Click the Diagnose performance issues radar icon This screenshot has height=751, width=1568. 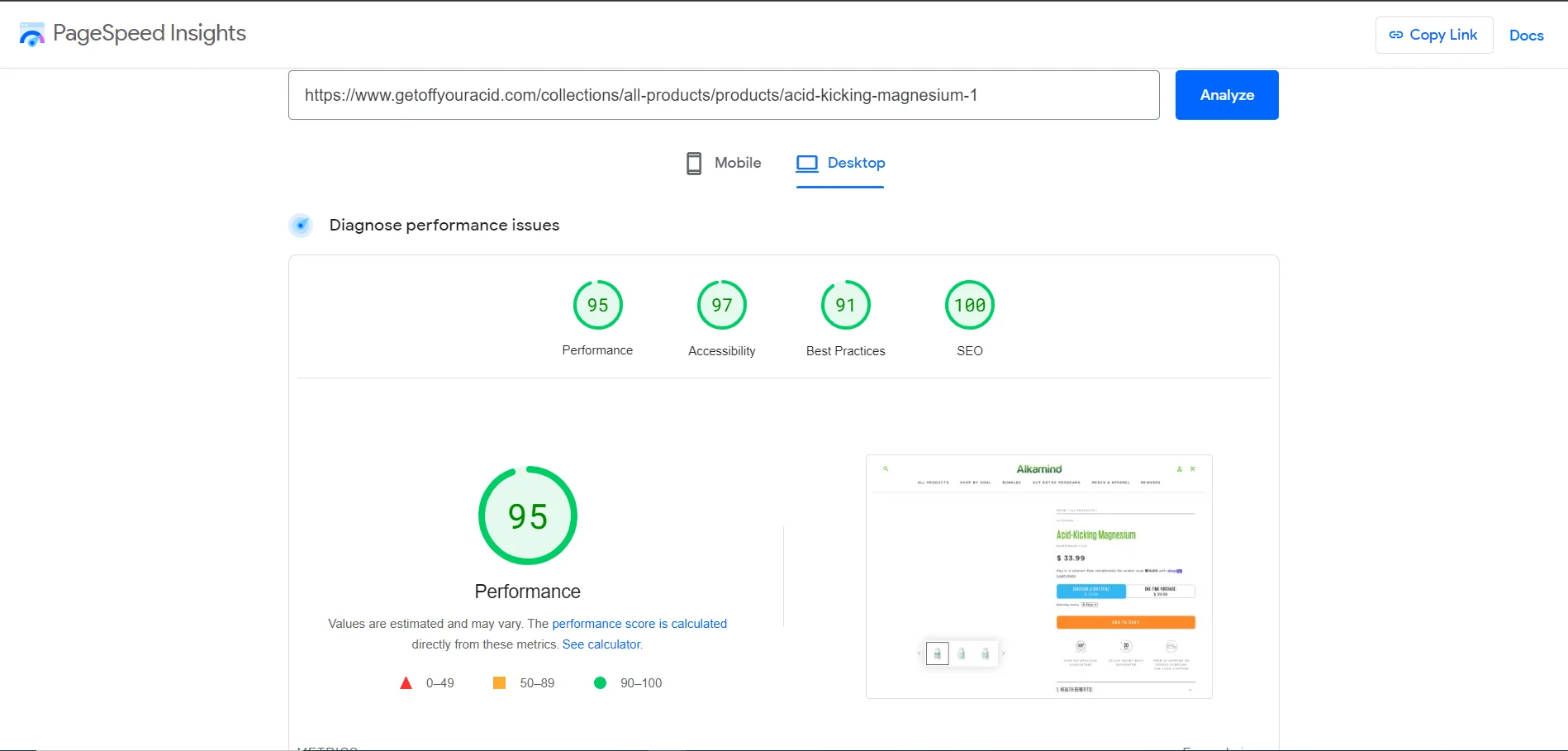coord(301,225)
